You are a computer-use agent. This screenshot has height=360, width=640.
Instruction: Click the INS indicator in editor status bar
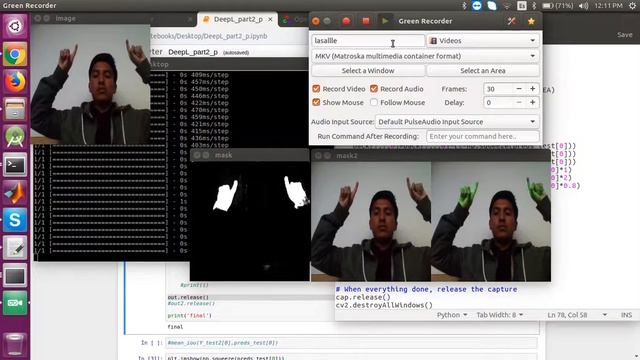click(x=626, y=315)
